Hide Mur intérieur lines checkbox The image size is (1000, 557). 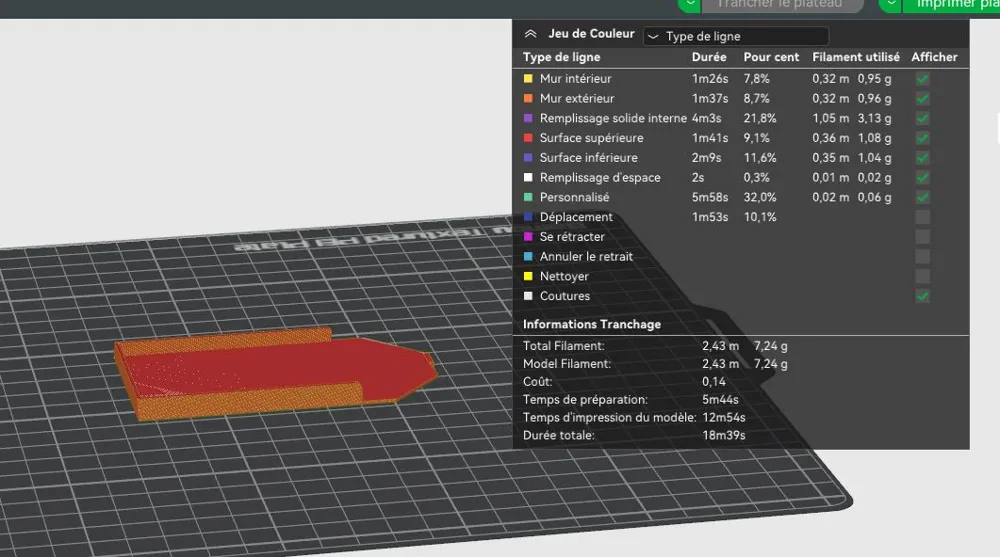922,79
